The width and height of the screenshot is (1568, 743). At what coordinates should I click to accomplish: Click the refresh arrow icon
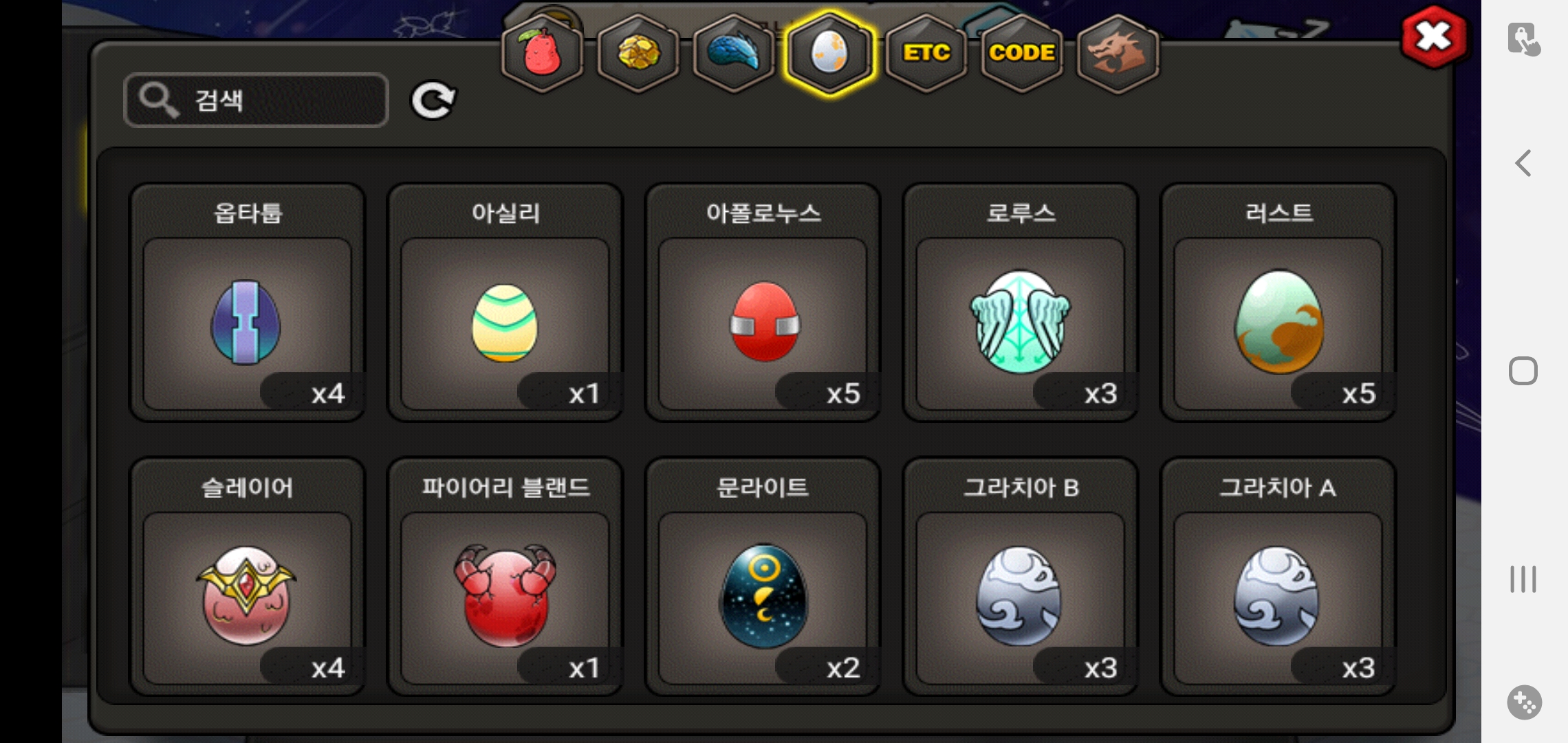pyautogui.click(x=433, y=101)
